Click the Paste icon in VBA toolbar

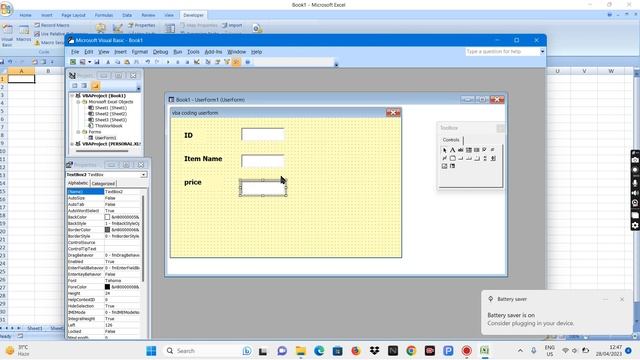click(x=127, y=62)
